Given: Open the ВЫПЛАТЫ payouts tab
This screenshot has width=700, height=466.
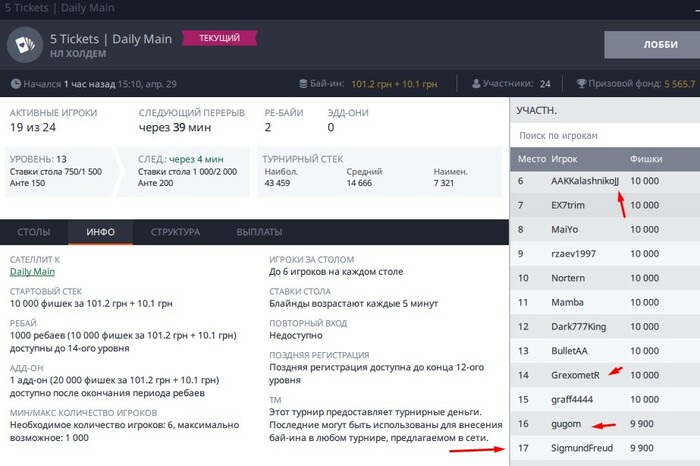Looking at the screenshot, I should [259, 232].
